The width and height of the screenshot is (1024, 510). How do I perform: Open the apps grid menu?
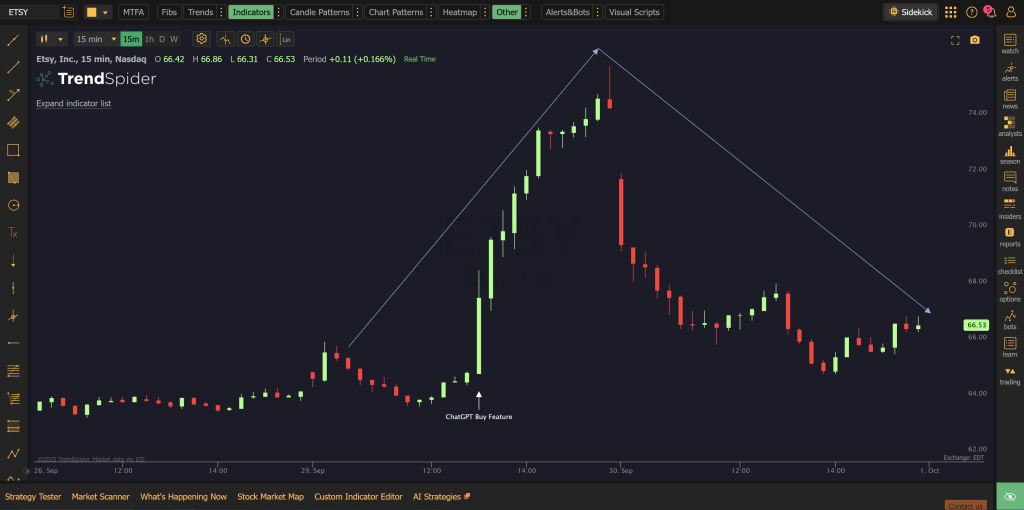[951, 12]
